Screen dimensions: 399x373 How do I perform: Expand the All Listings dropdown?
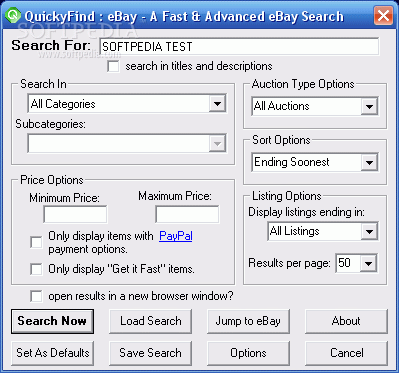coord(323,231)
